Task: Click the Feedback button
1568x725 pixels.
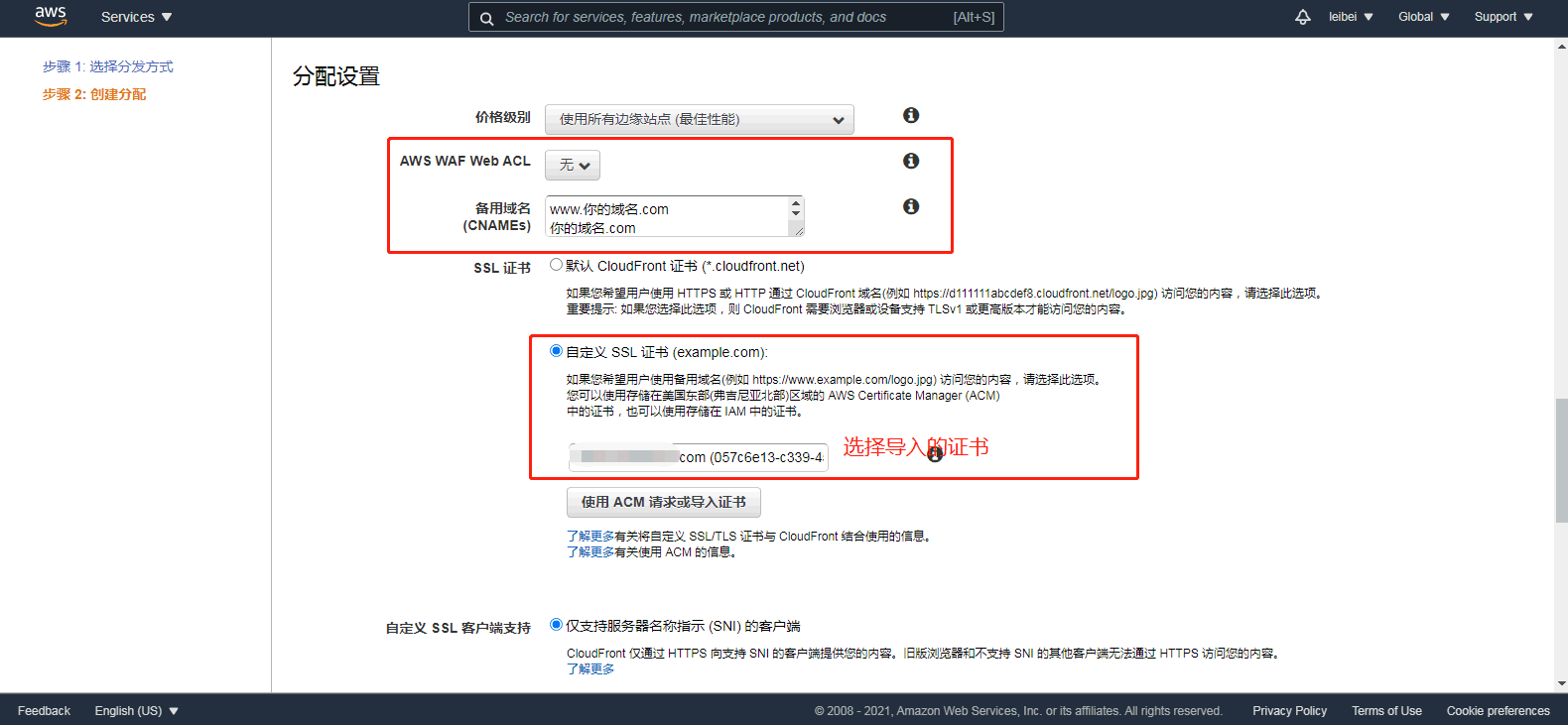Action: point(44,711)
